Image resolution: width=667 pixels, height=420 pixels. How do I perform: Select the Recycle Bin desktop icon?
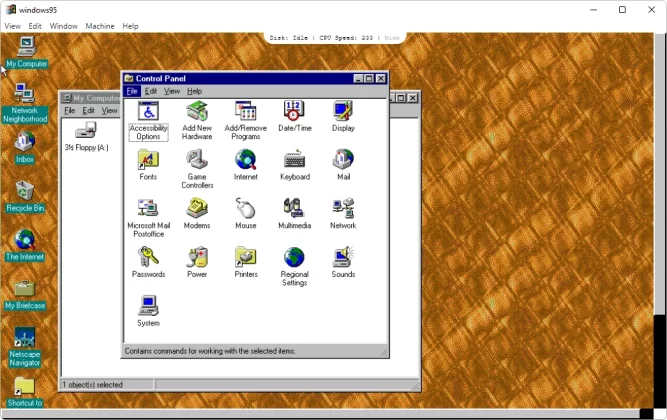pyautogui.click(x=25, y=191)
